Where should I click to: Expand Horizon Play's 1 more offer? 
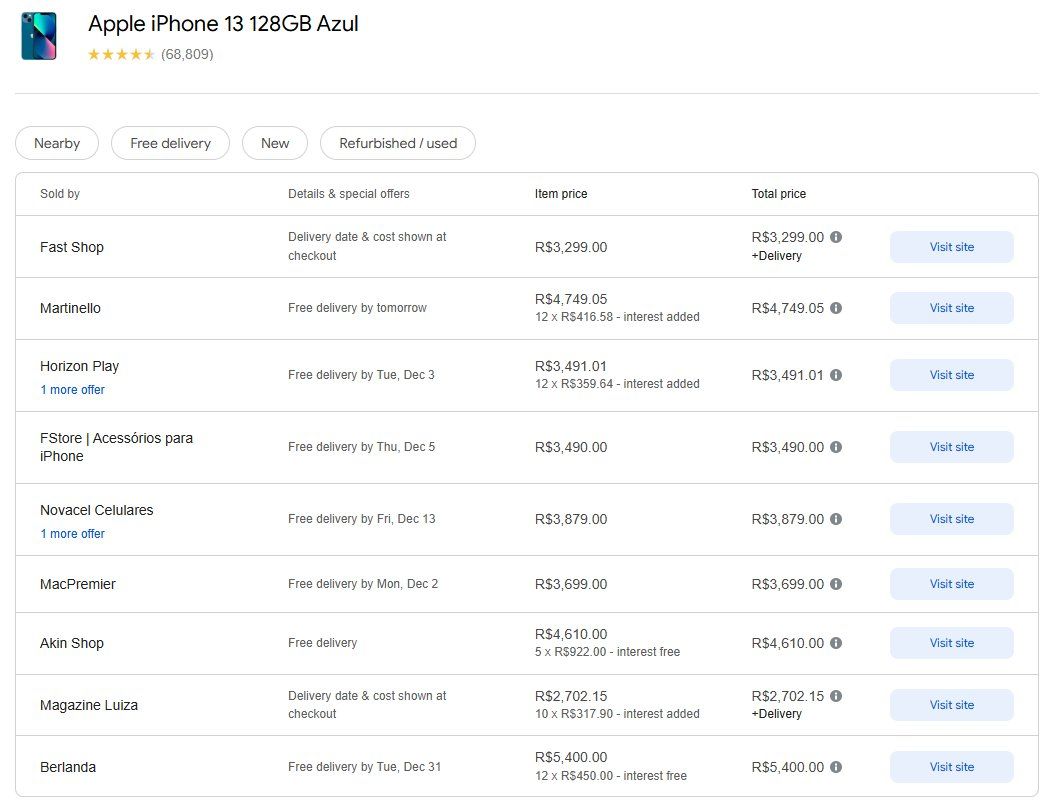tap(72, 390)
